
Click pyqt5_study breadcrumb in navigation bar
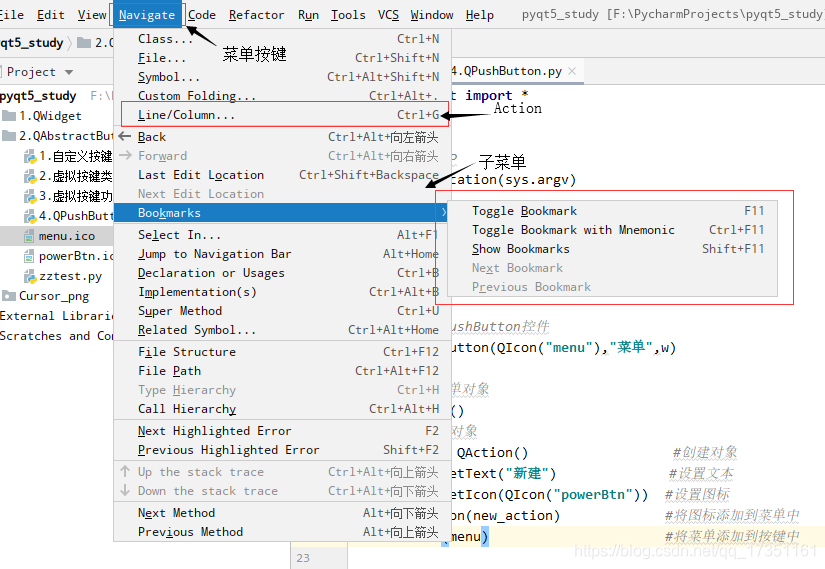32,43
